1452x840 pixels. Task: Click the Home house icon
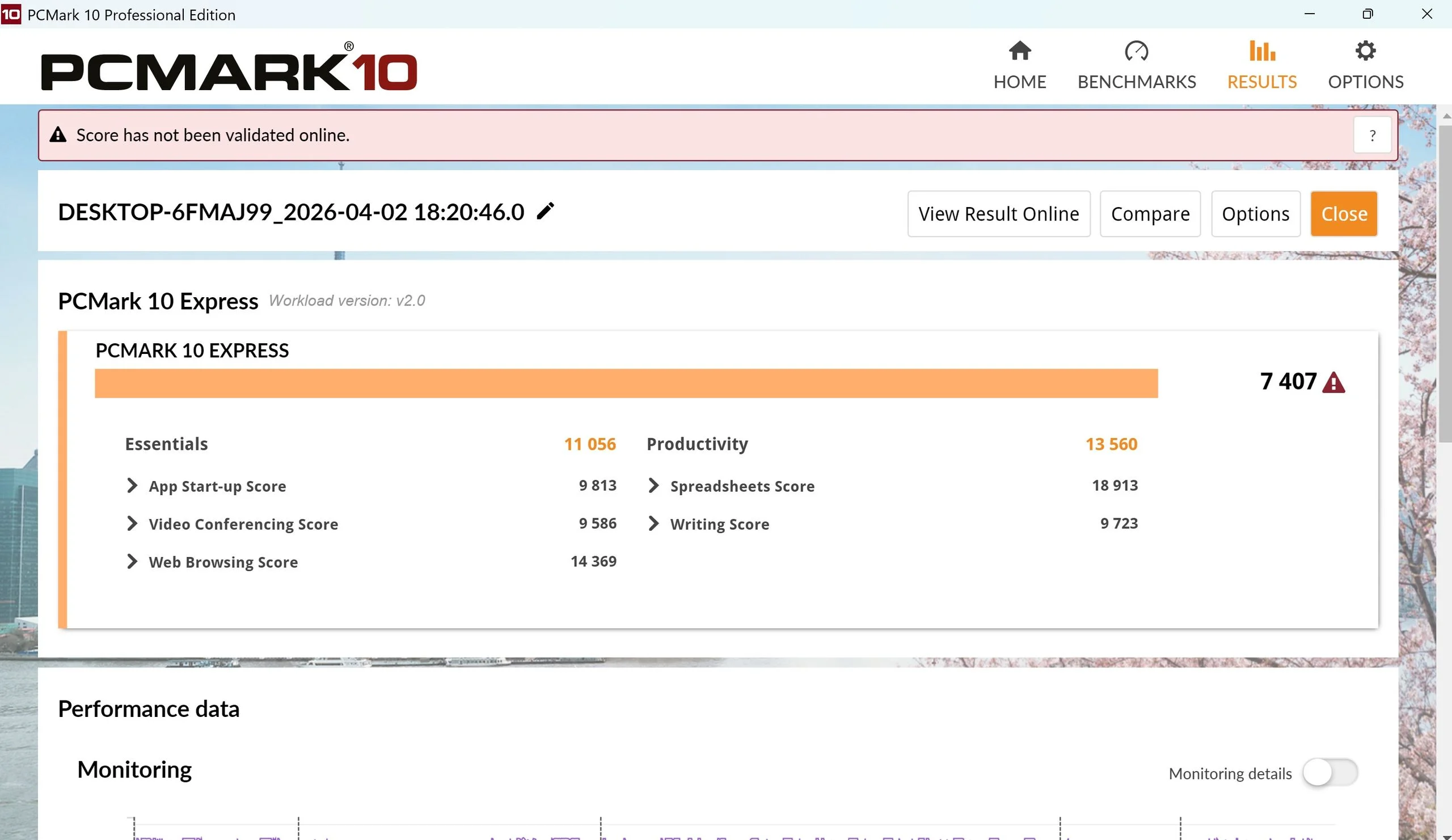click(1019, 50)
